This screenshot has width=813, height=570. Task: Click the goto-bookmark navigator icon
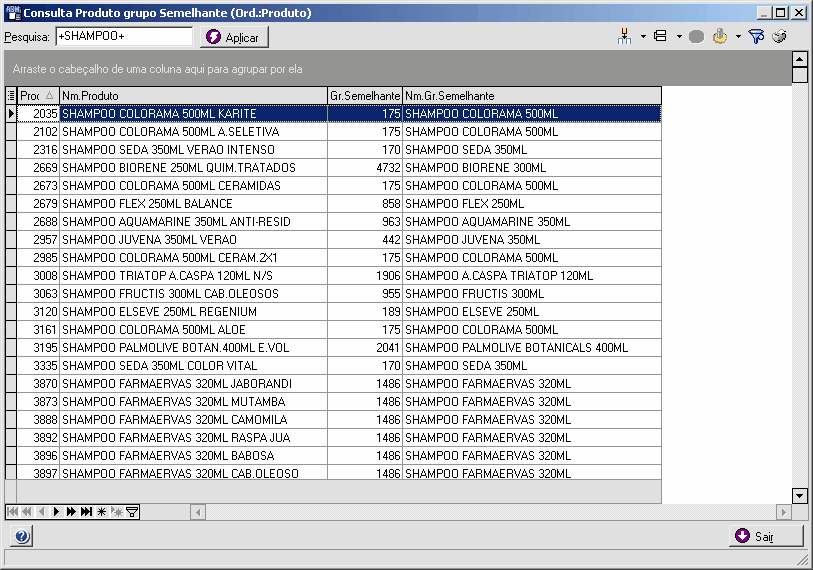click(x=117, y=512)
